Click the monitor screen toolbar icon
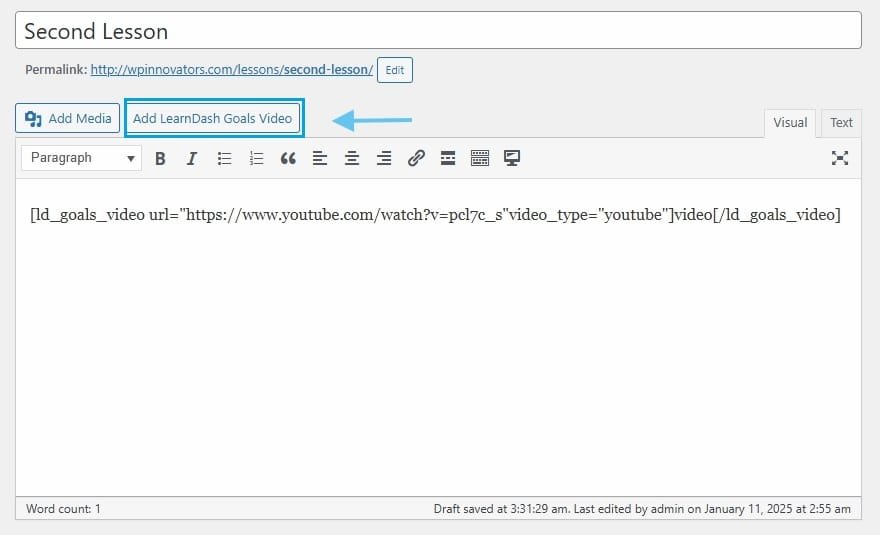This screenshot has width=880, height=535. pos(512,158)
